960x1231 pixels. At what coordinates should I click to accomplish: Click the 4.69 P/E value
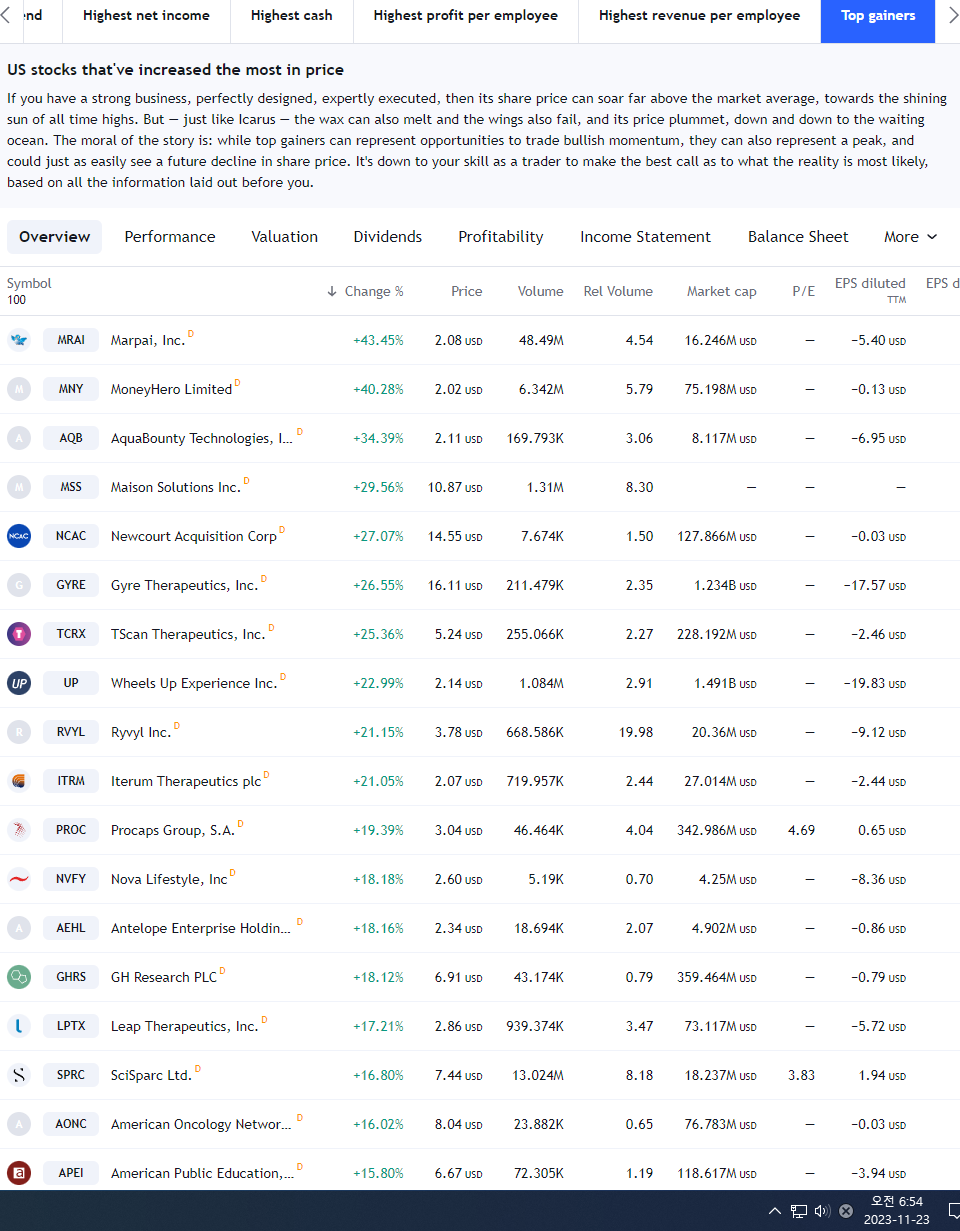pos(801,830)
